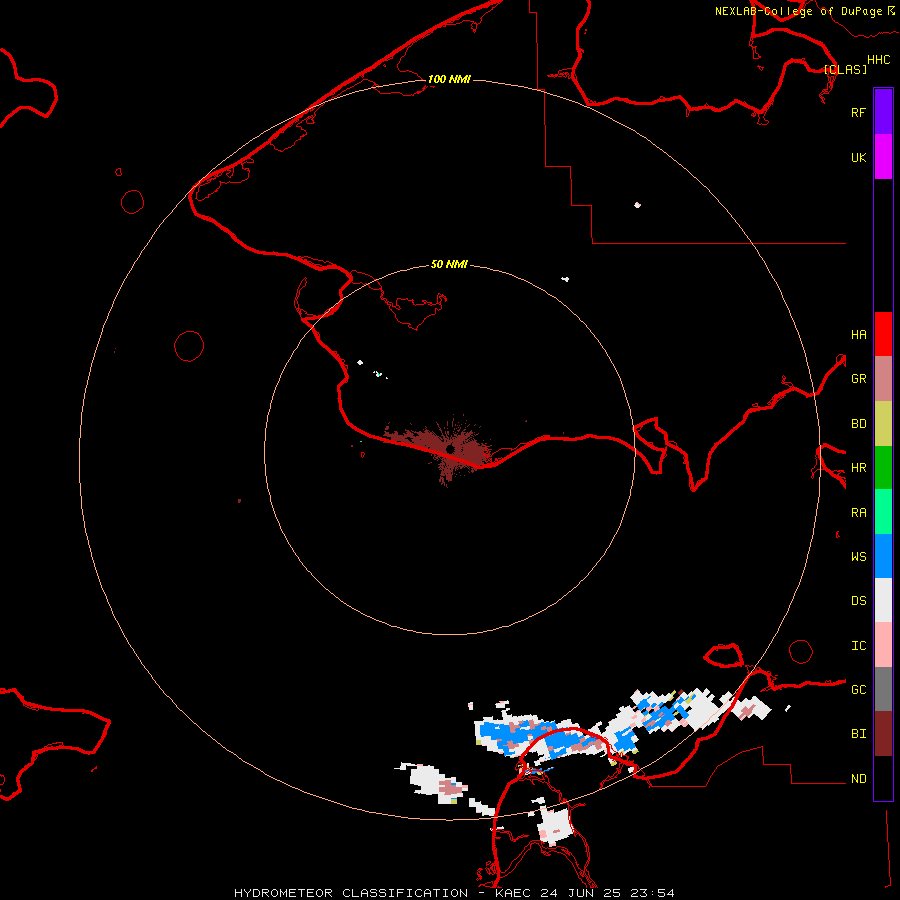Screen dimensions: 900x900
Task: Click the KAEC radar site identifier
Action: coord(513,893)
